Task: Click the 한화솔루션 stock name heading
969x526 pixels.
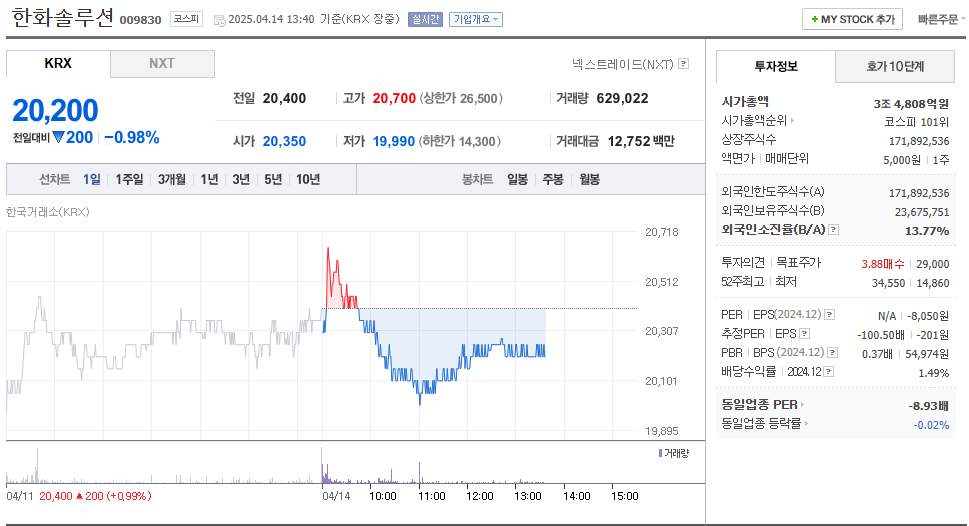Action: click(62, 17)
